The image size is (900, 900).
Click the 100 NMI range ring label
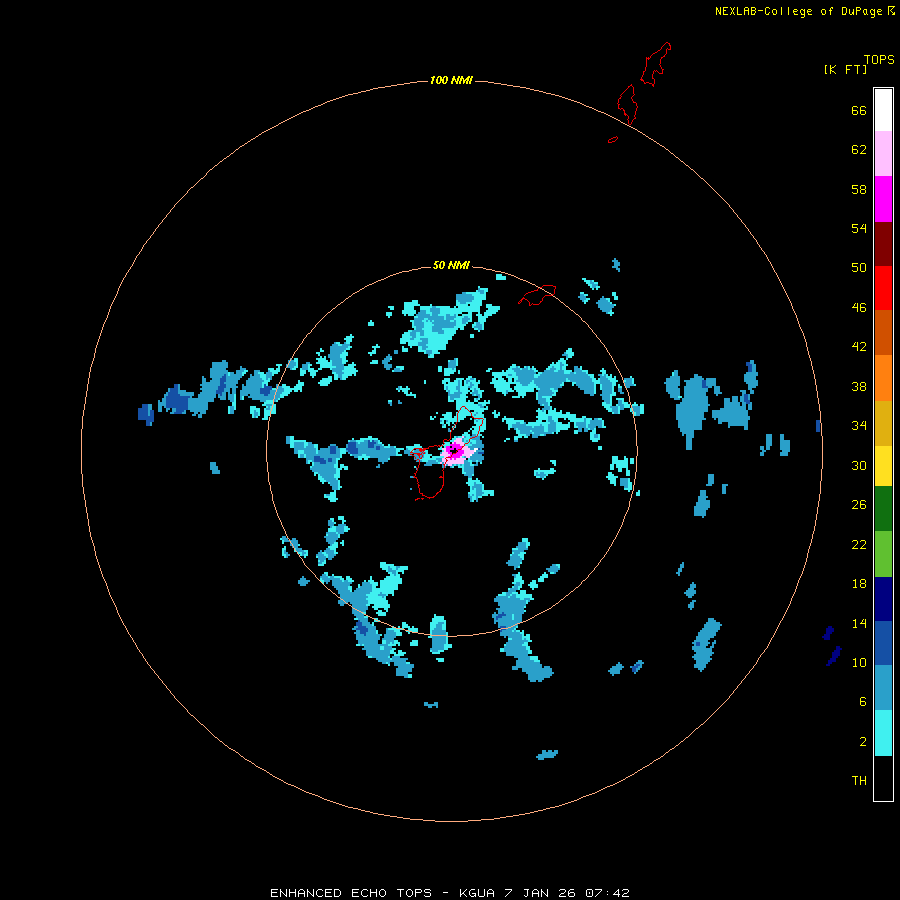click(451, 80)
